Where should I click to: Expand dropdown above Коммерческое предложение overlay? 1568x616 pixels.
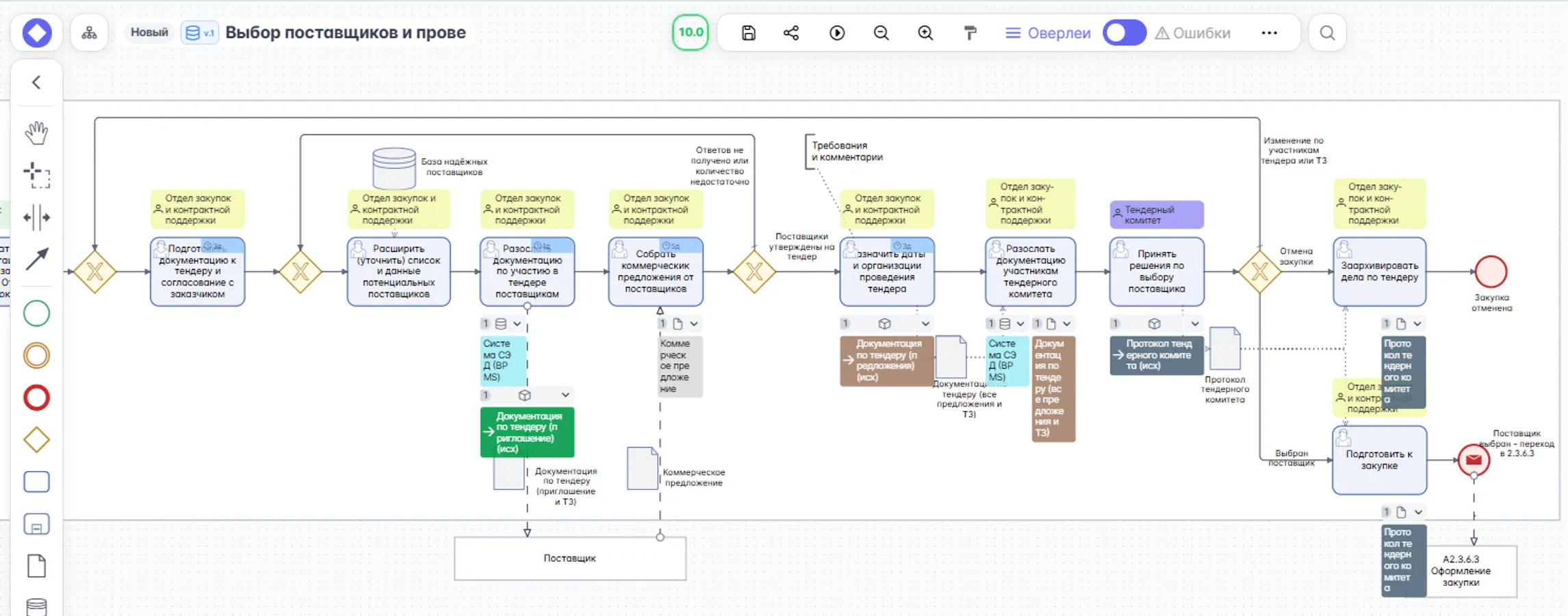tap(694, 324)
